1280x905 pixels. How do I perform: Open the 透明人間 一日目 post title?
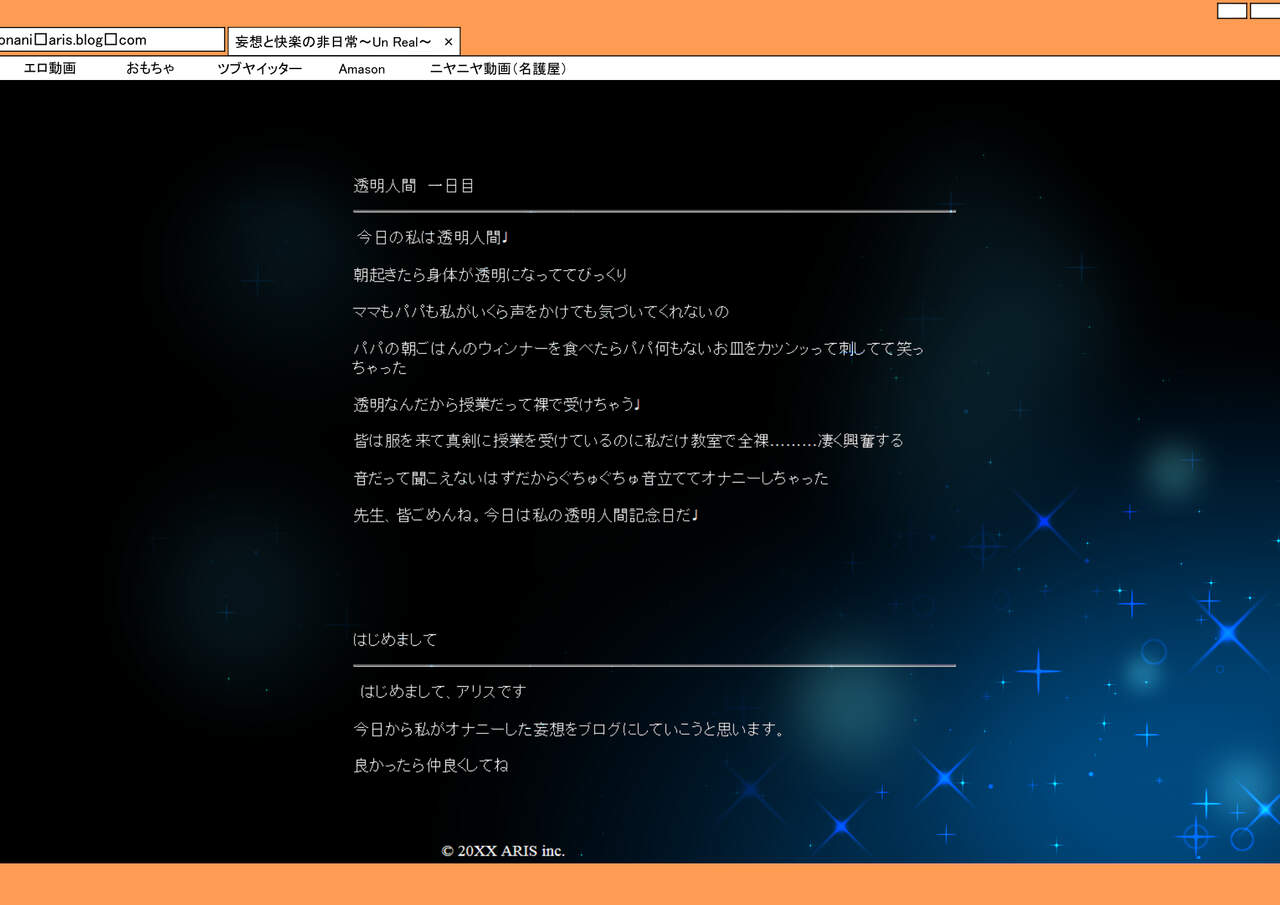coord(413,186)
